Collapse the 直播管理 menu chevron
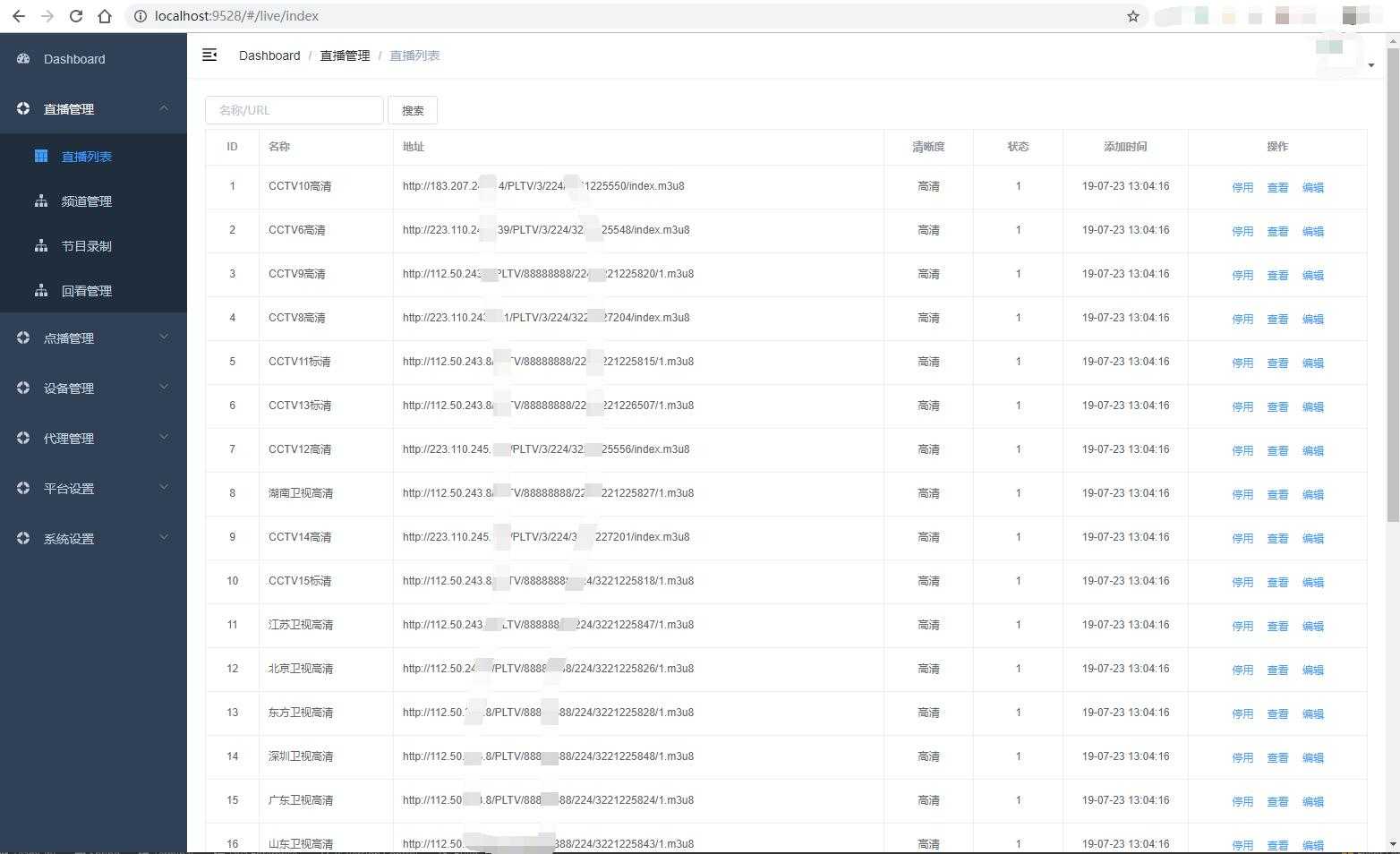The height and width of the screenshot is (854, 1400). [164, 108]
